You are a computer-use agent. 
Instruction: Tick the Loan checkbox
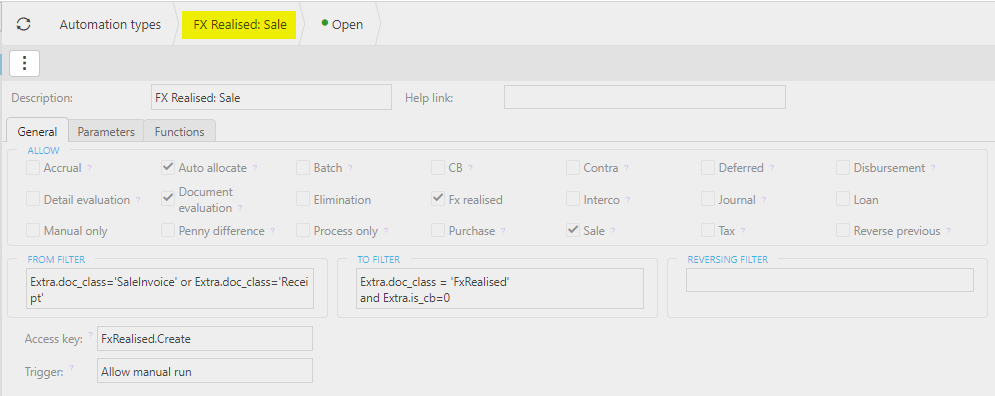(x=843, y=199)
